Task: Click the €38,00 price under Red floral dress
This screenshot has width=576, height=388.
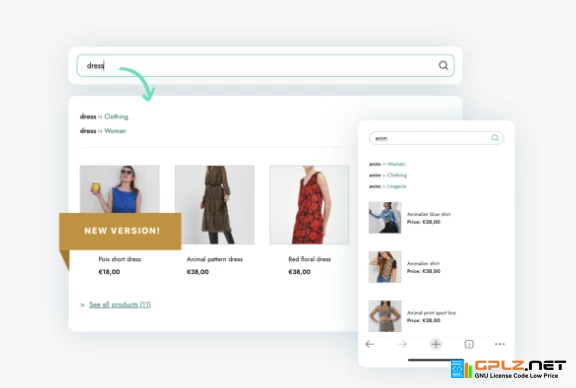Action: tap(299, 272)
